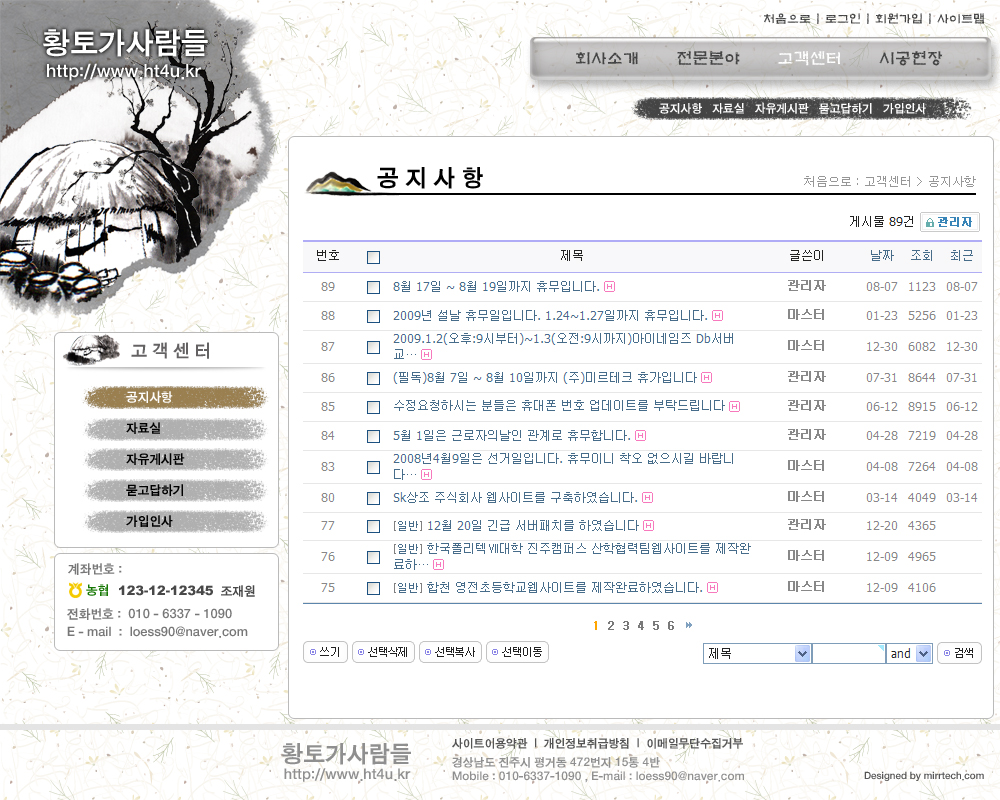Click the icon after post 86 title
This screenshot has height=800, width=1000.
tap(706, 378)
